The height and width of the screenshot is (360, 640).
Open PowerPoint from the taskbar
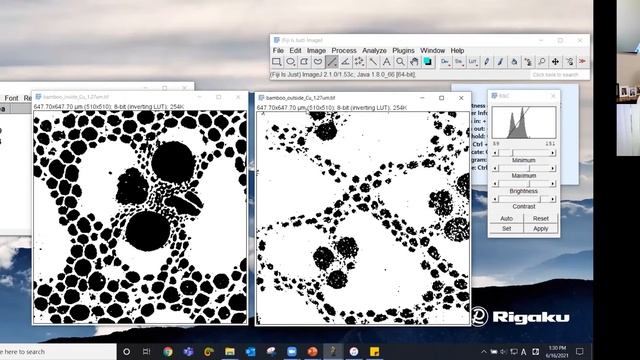[312, 351]
